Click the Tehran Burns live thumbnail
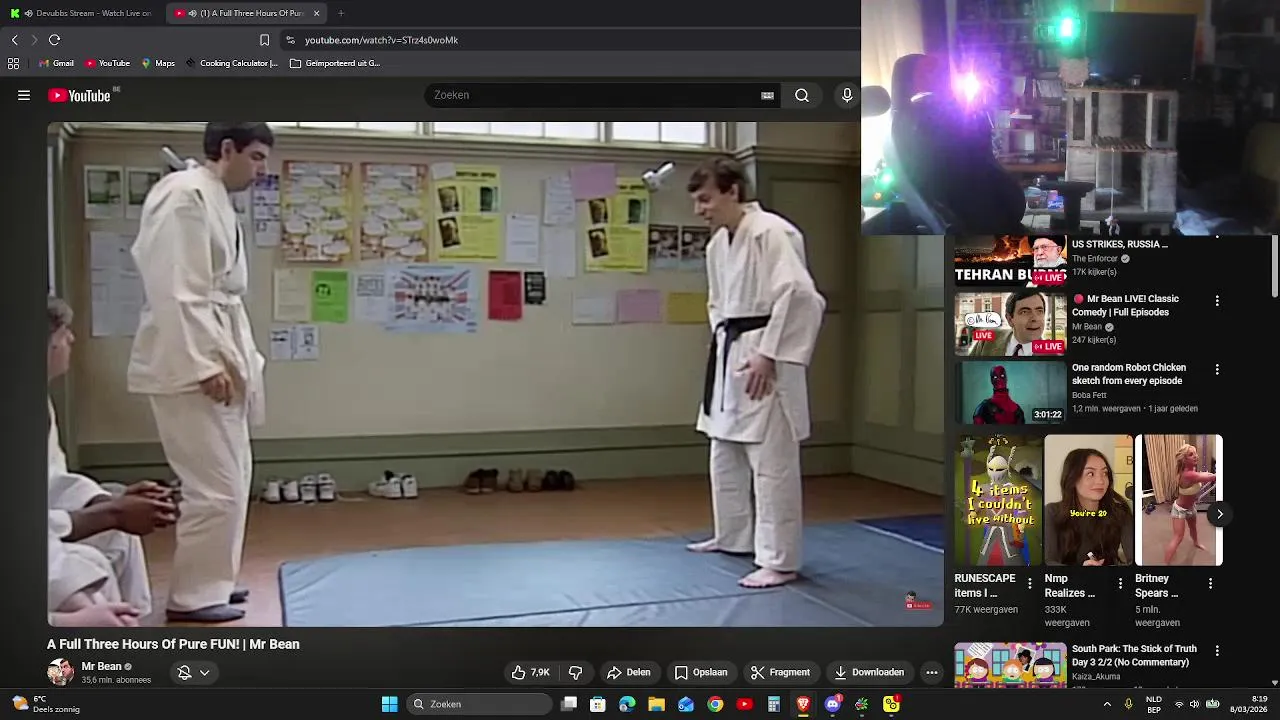 [1010, 262]
